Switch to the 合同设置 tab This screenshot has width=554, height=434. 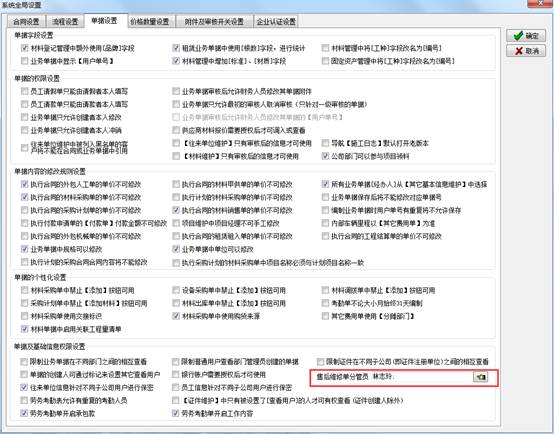pos(26,22)
